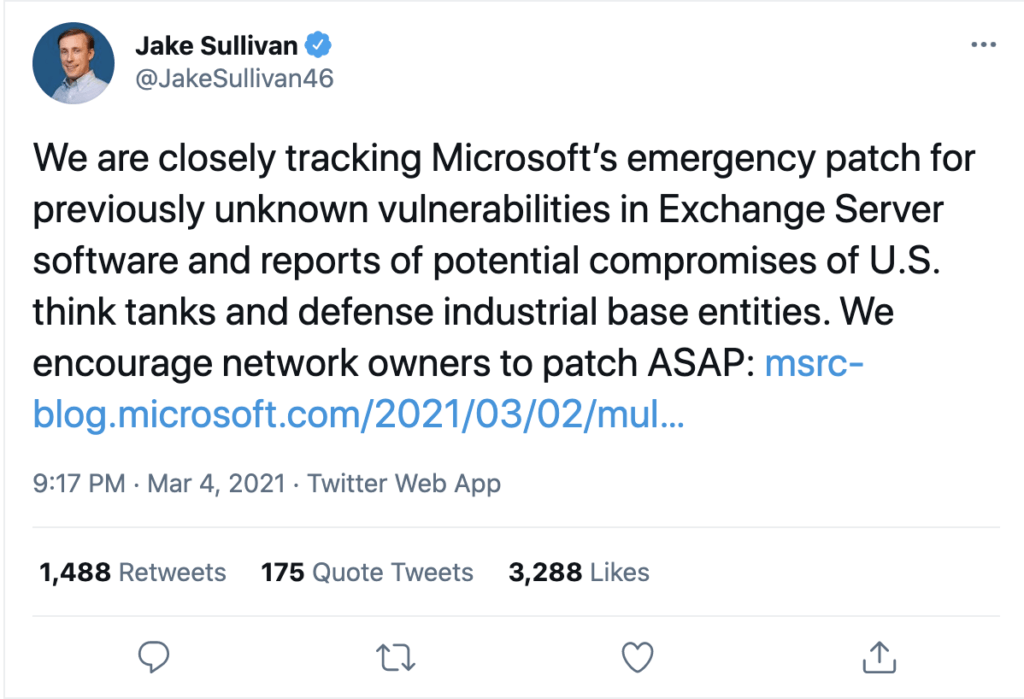View 3,288 Likes
The image size is (1024, 699).
[x=580, y=573]
